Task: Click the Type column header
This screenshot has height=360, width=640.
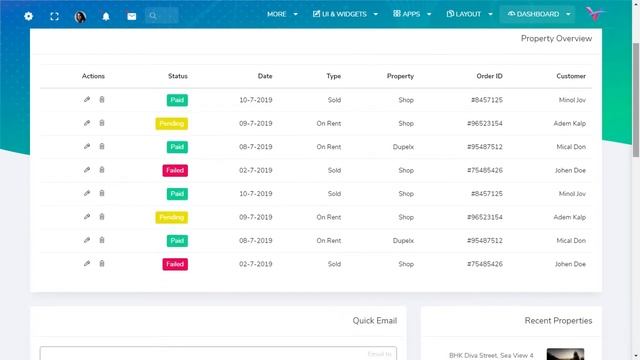Action: [x=333, y=76]
